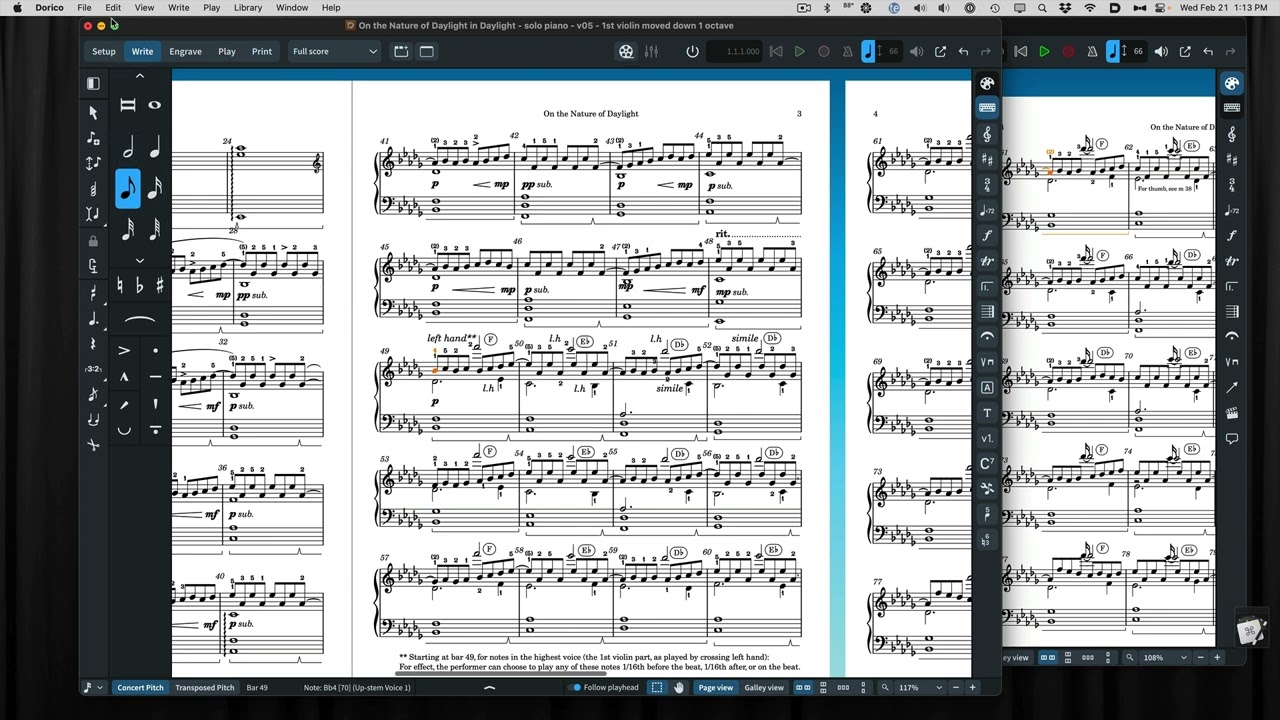The width and height of the screenshot is (1280, 720).
Task: Click the flat accidental button
Action: [139, 286]
